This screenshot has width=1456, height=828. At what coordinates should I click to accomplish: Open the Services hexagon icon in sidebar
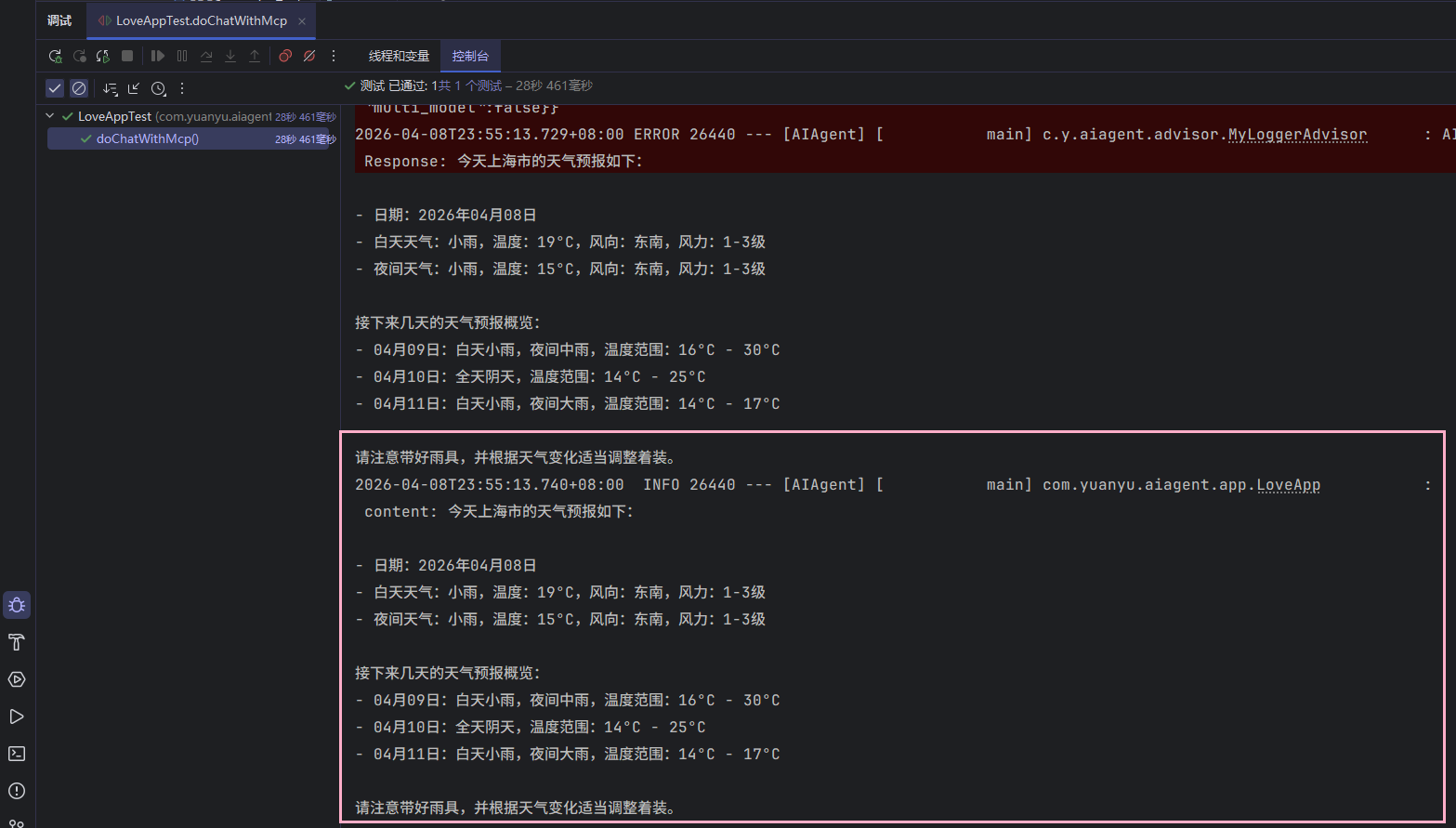[17, 679]
